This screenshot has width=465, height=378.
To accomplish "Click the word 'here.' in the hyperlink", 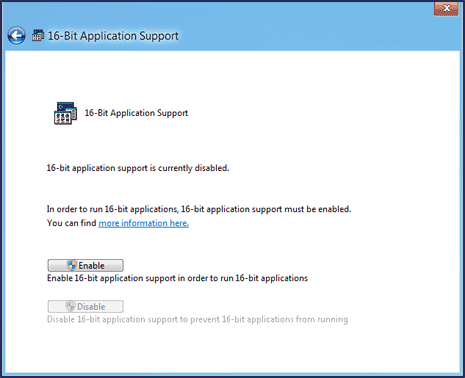I will pyautogui.click(x=179, y=223).
